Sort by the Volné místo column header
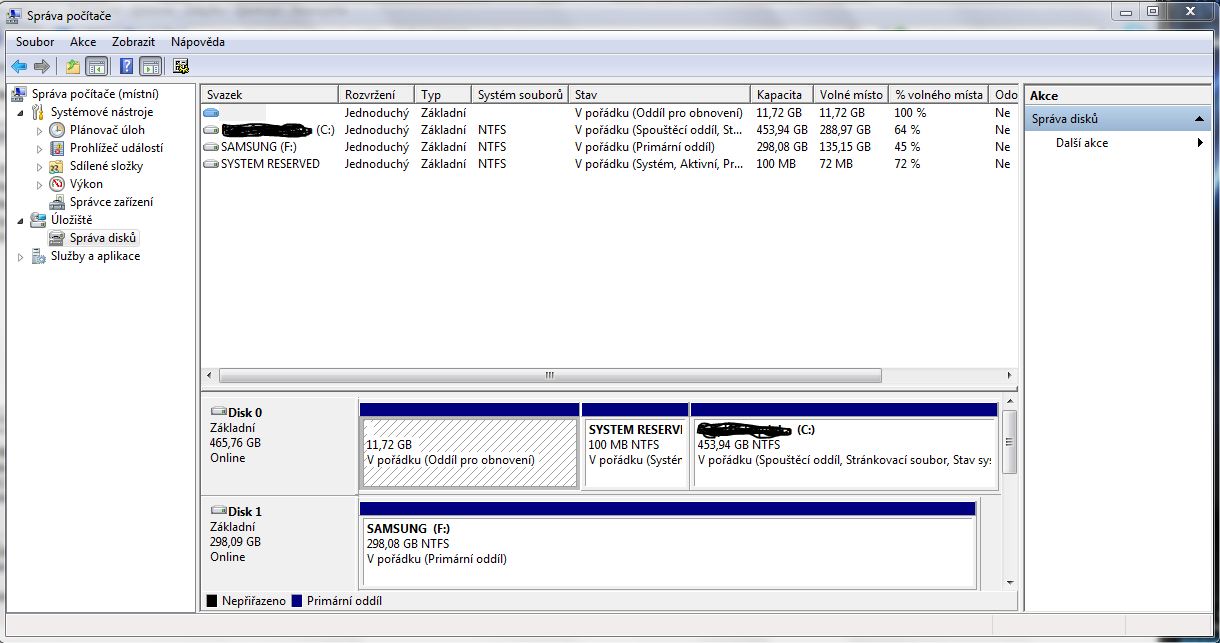1220x643 pixels. click(851, 95)
